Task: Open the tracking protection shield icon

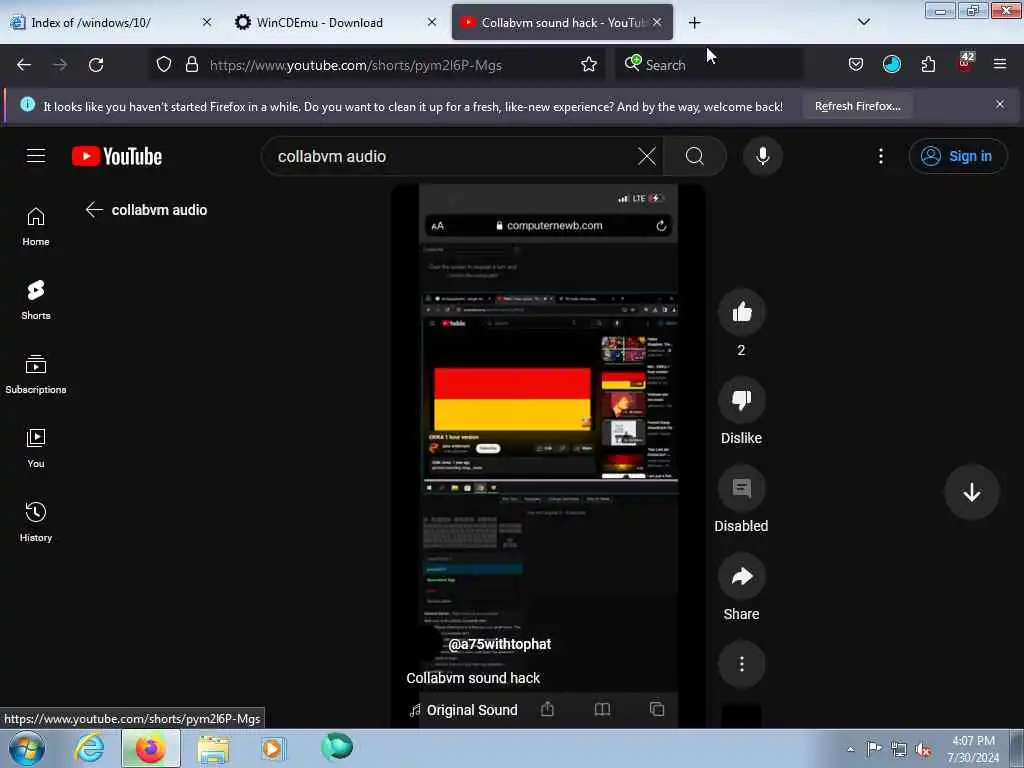Action: point(164,65)
